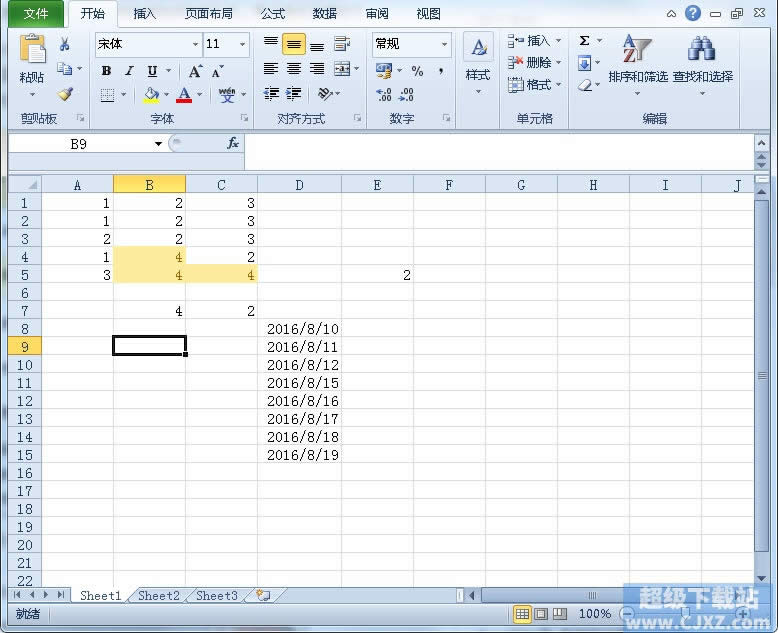Image resolution: width=778 pixels, height=633 pixels.
Task: Select the Format Painter brush
Action: coord(65,94)
